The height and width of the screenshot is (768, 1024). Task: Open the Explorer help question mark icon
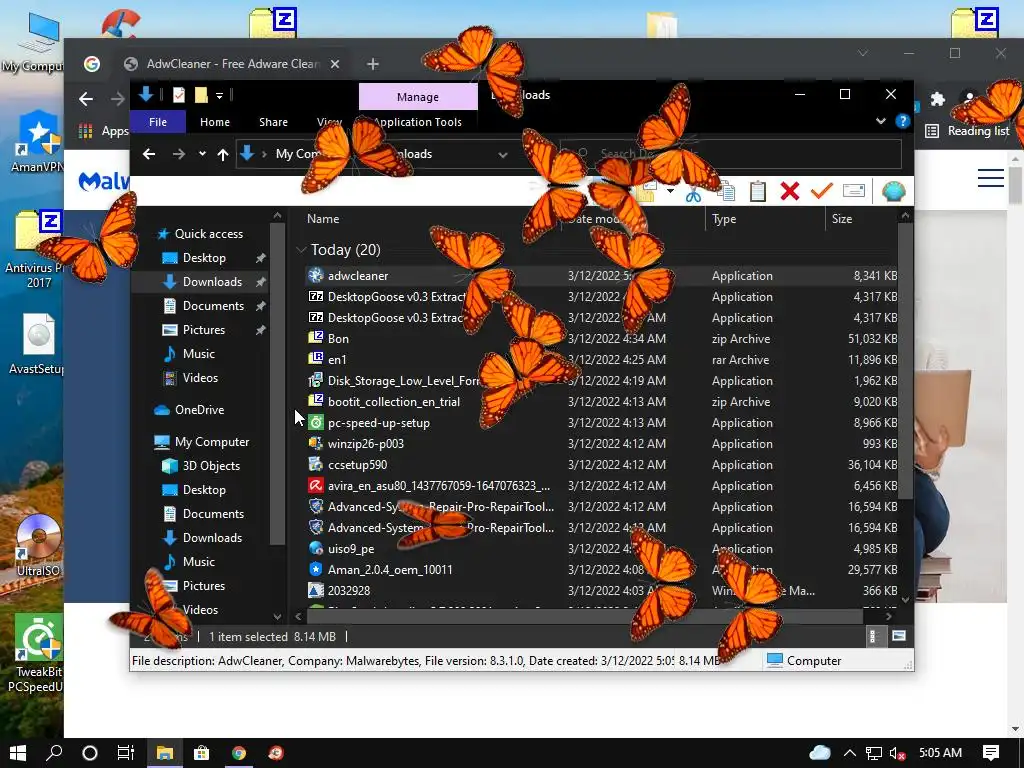(903, 121)
